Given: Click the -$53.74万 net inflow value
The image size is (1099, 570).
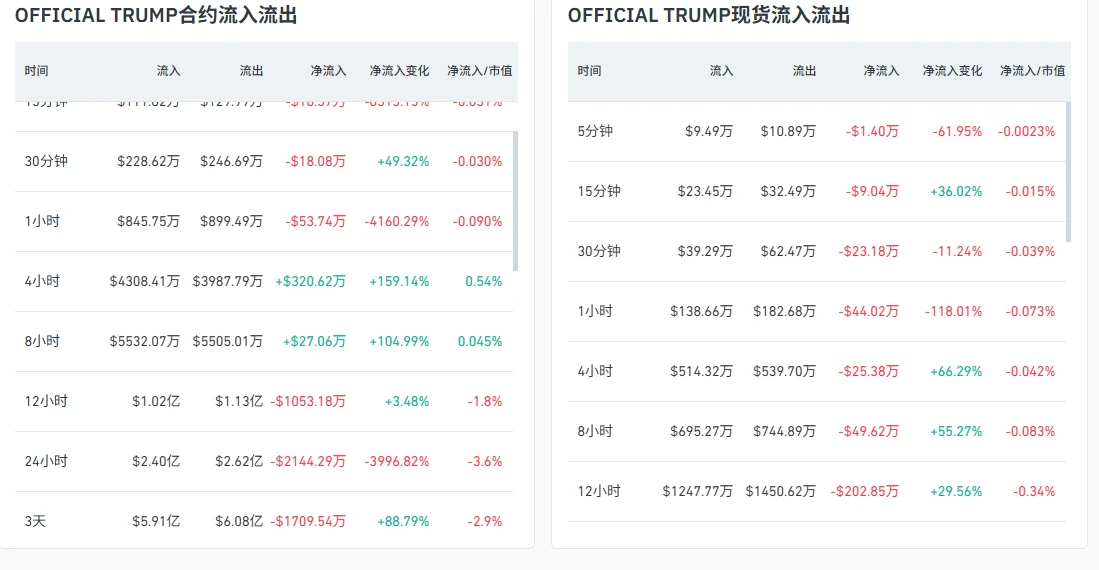Looking at the screenshot, I should click(315, 222).
